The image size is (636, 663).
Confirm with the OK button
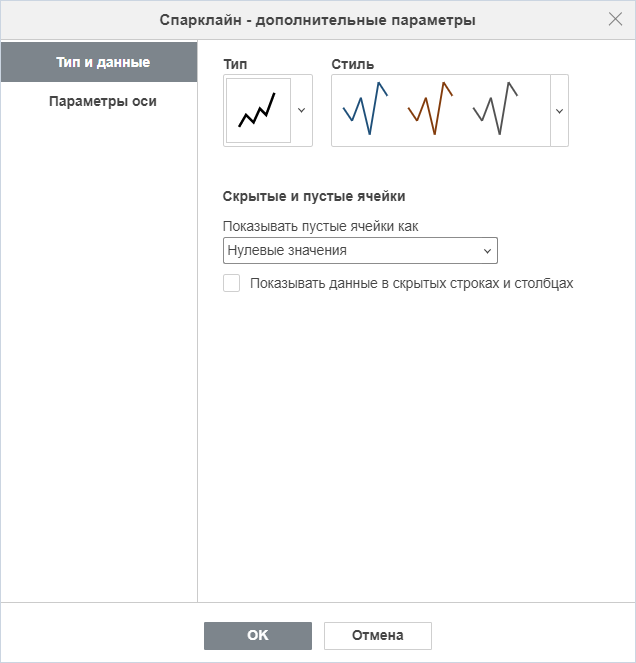pyautogui.click(x=258, y=636)
